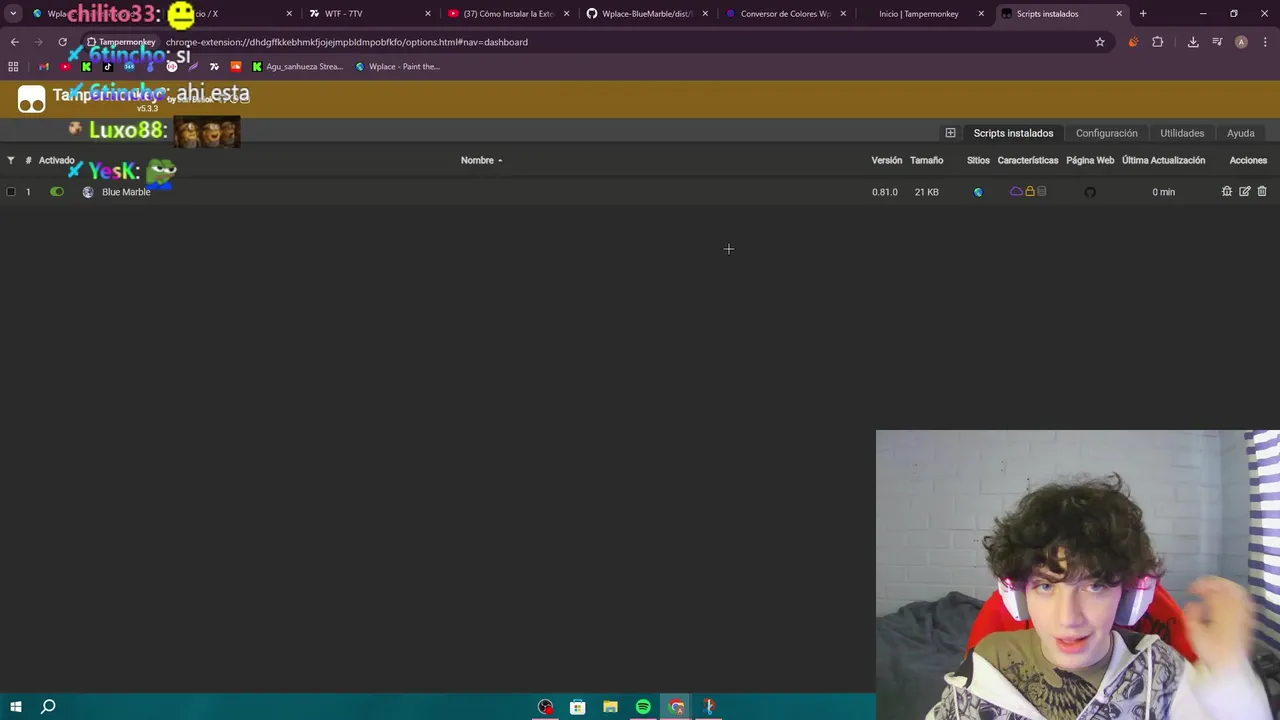Open Spotify from the taskbar
1280x720 pixels.
coord(643,707)
